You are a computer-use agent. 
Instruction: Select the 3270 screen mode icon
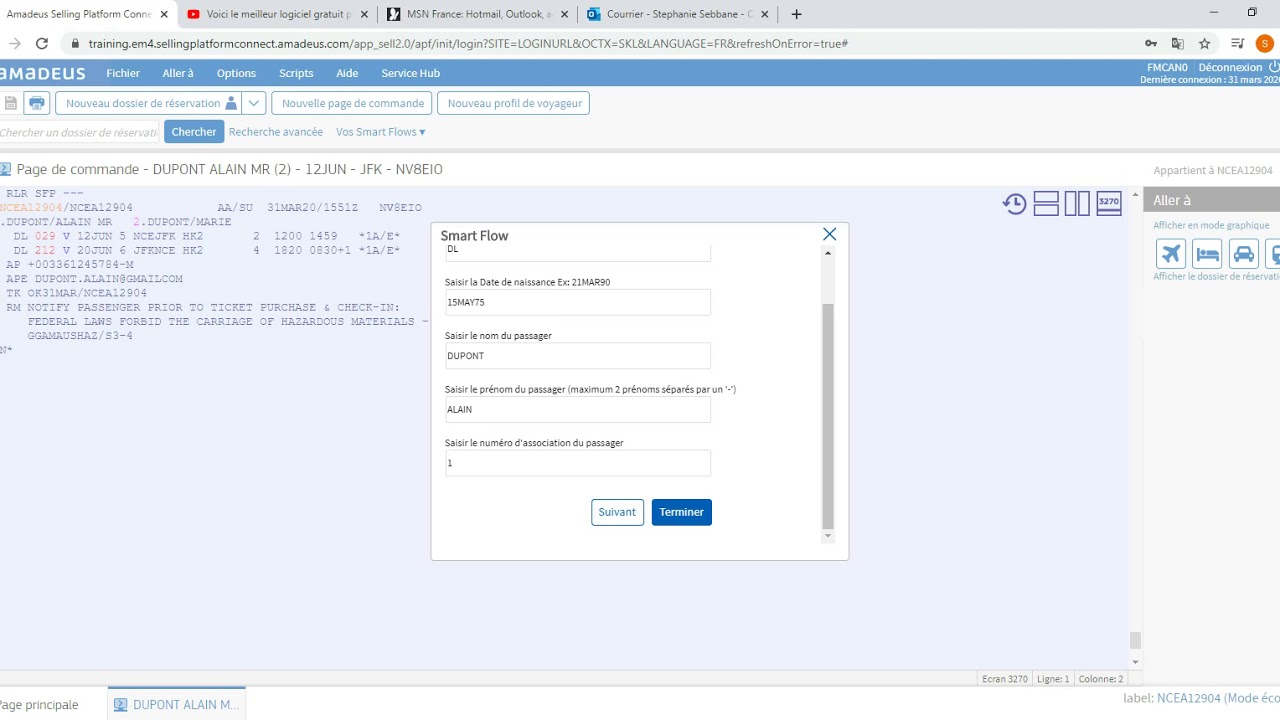1109,203
